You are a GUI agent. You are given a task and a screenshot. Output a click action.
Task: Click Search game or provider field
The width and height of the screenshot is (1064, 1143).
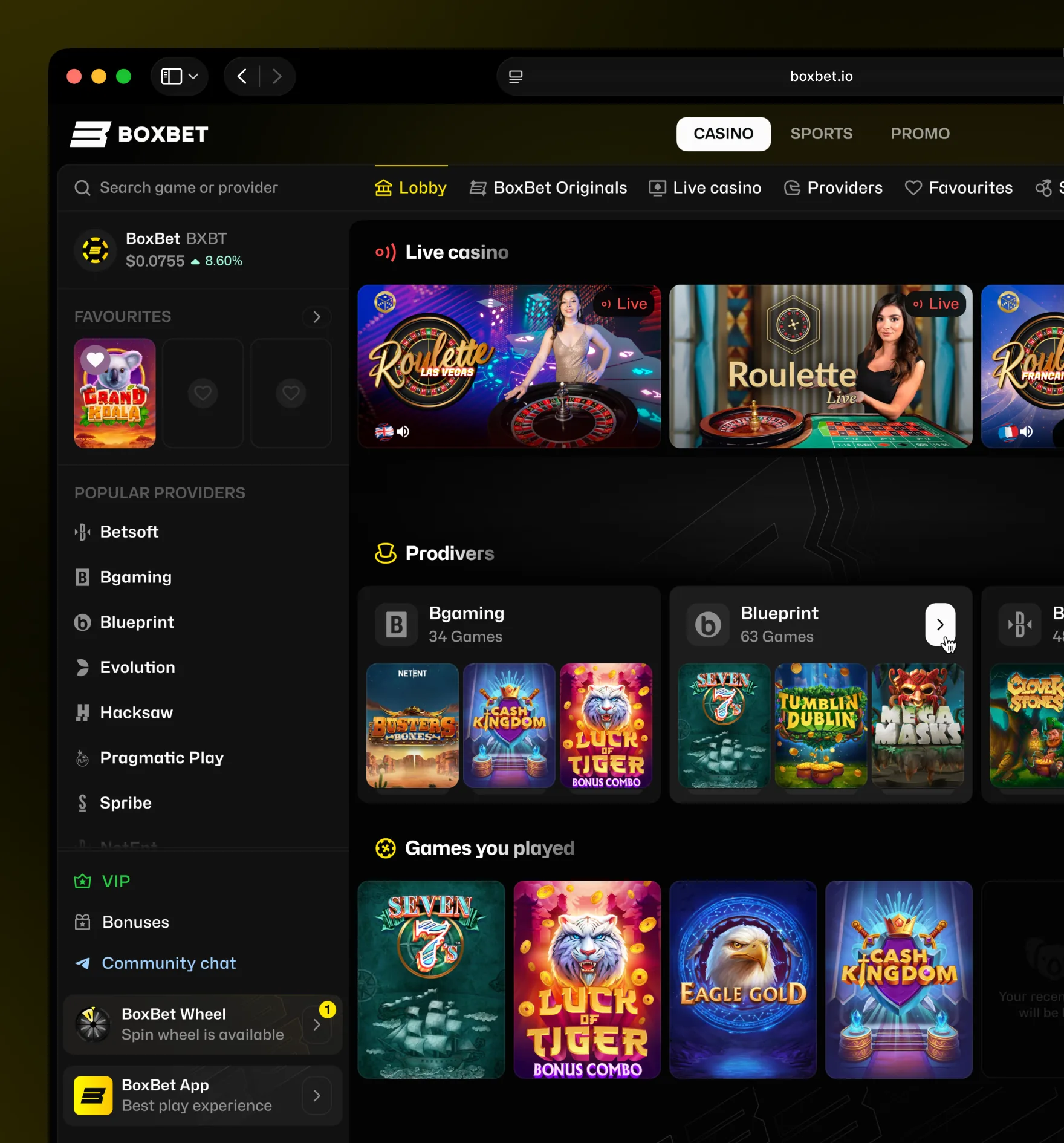(189, 188)
